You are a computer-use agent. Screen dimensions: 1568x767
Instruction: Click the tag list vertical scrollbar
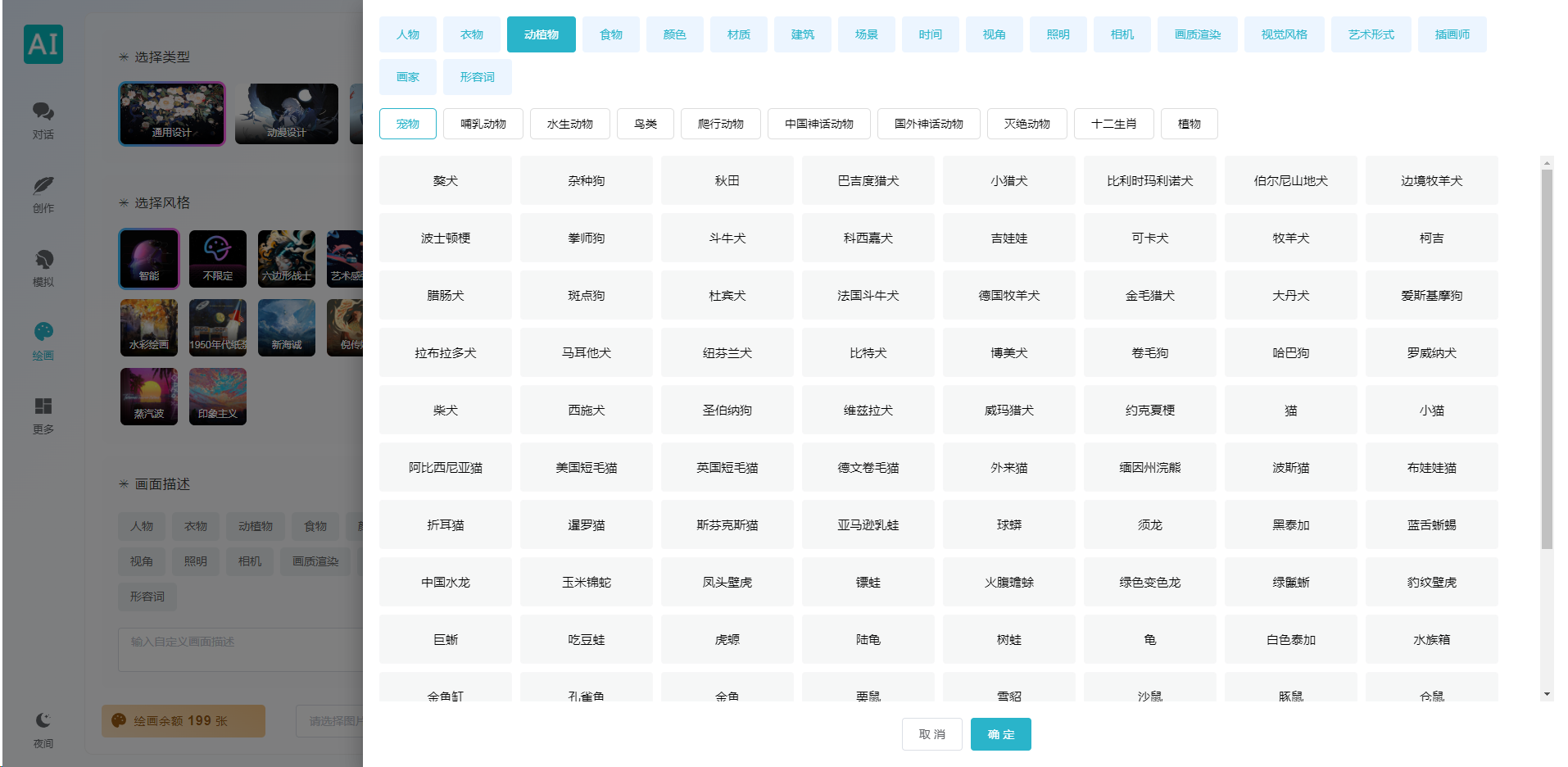[x=1547, y=359]
